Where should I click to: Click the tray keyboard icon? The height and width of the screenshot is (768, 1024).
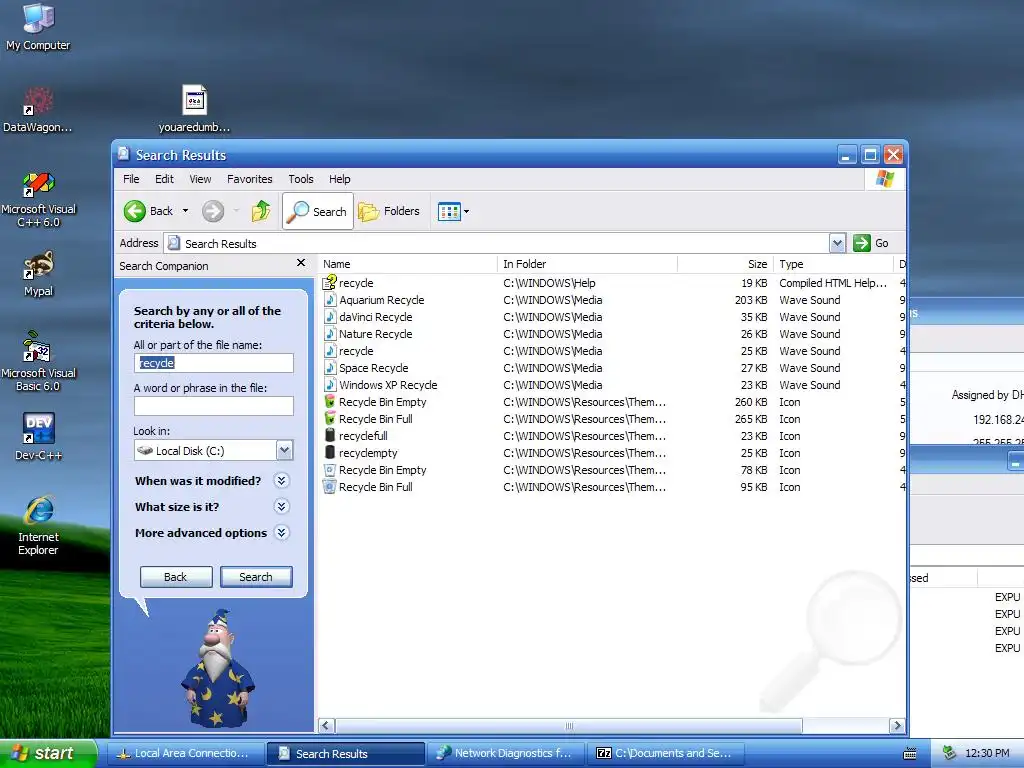tap(910, 754)
